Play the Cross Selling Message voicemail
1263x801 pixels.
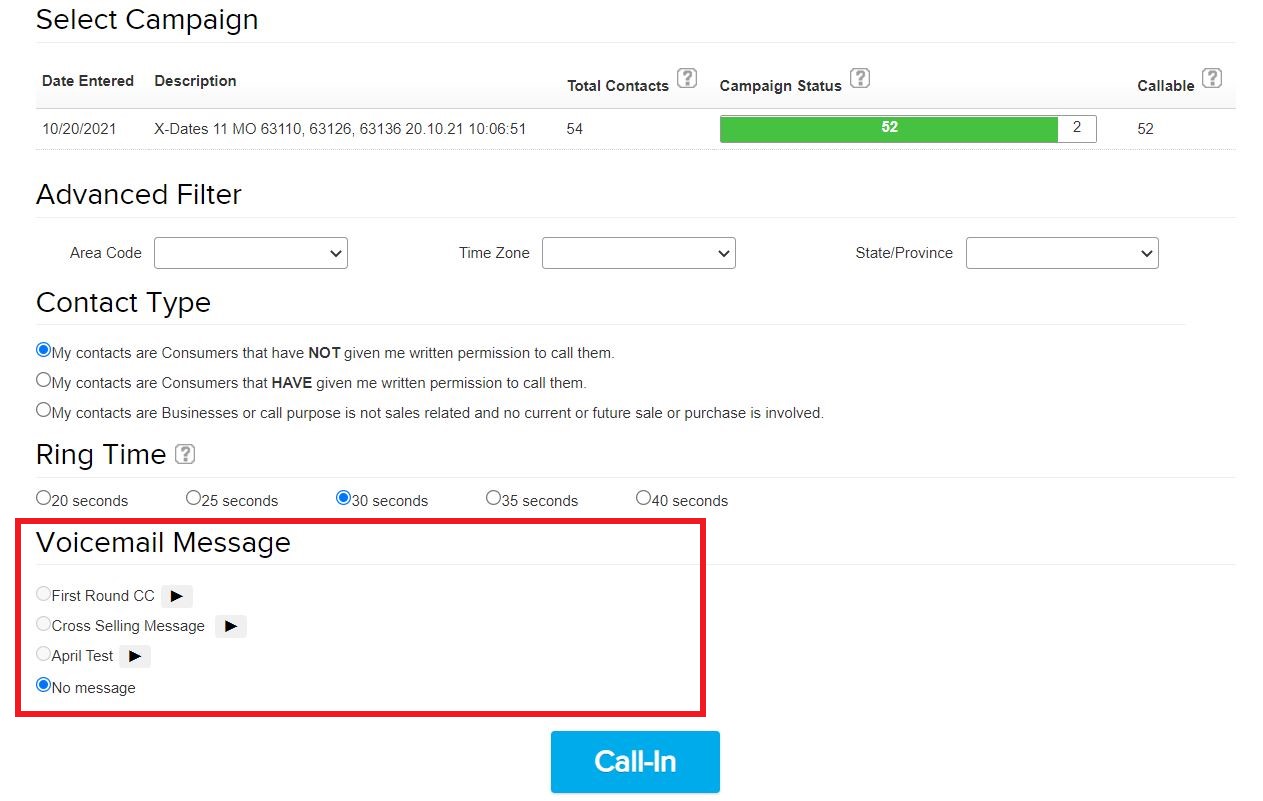click(x=231, y=626)
